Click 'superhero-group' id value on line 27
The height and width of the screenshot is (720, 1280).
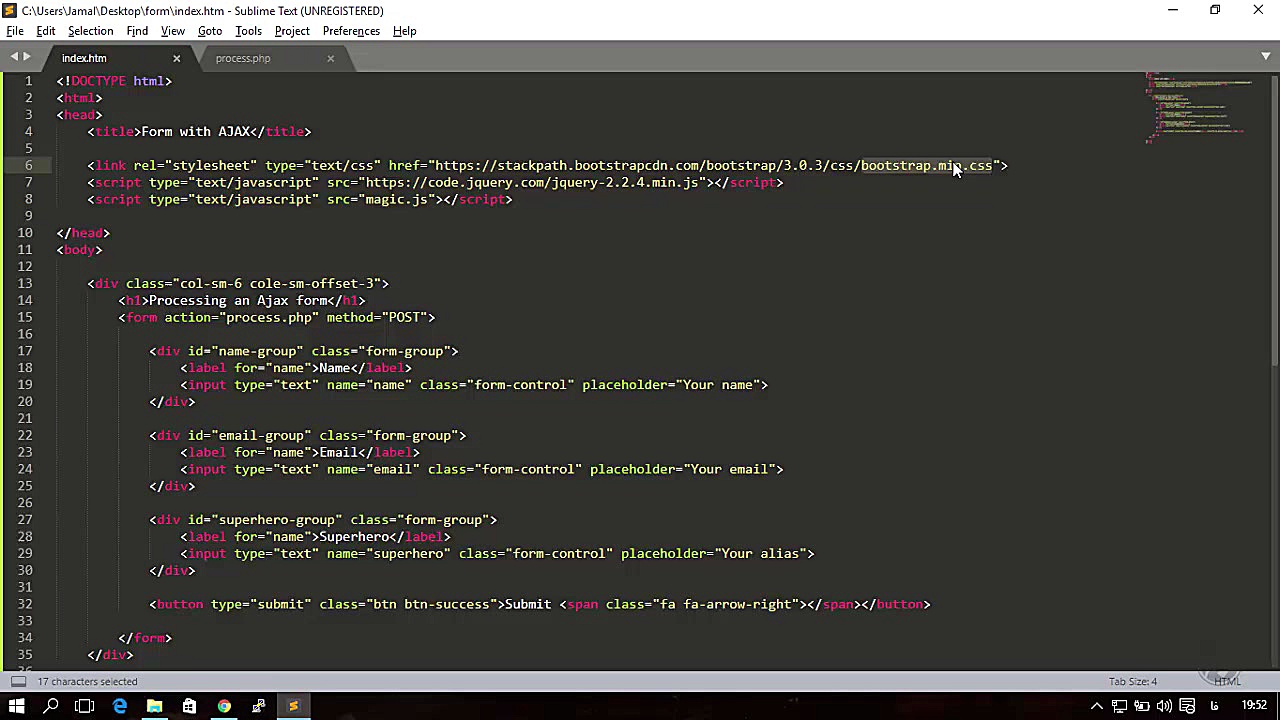pyautogui.click(x=276, y=519)
